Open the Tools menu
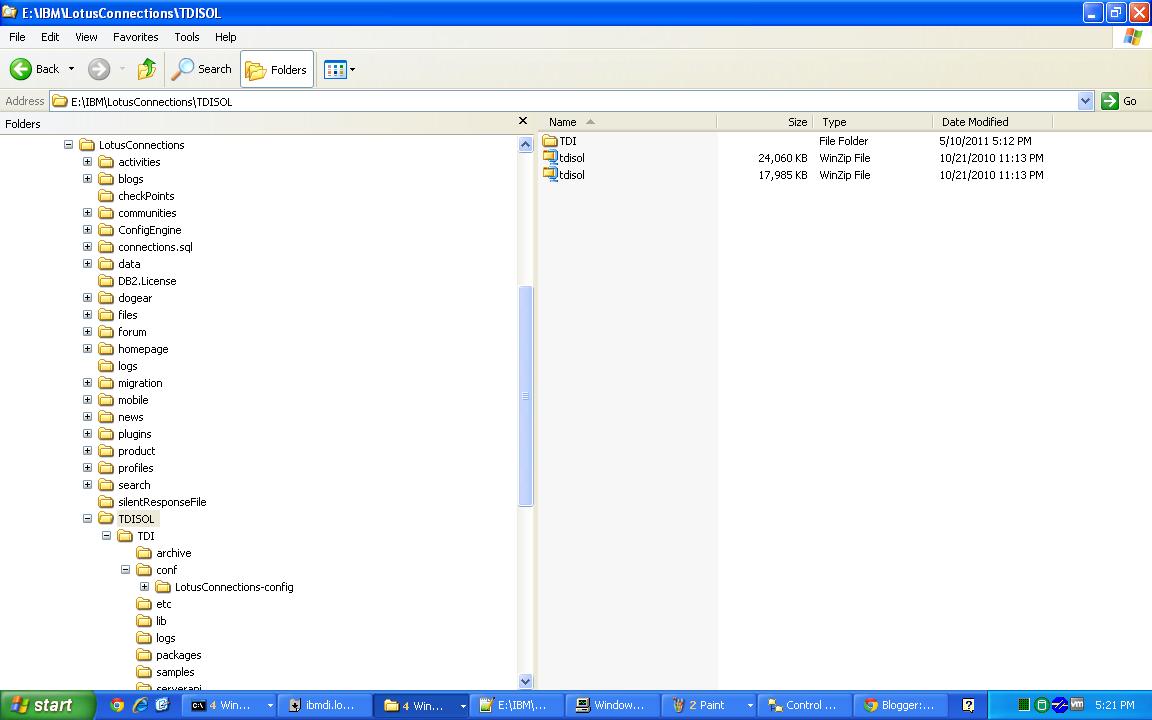This screenshot has height=720, width=1152. (x=187, y=37)
